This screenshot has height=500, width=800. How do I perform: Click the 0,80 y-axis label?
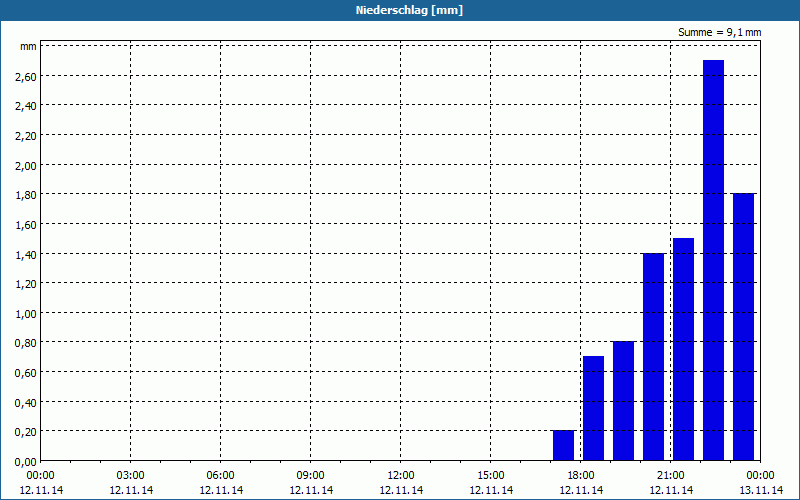coord(26,343)
